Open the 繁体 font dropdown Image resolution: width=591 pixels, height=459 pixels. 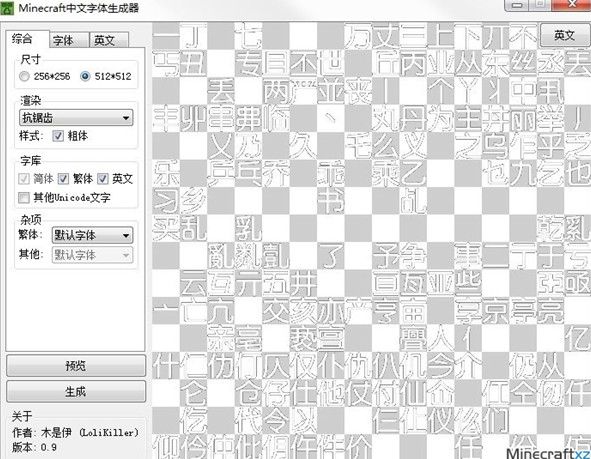point(92,236)
